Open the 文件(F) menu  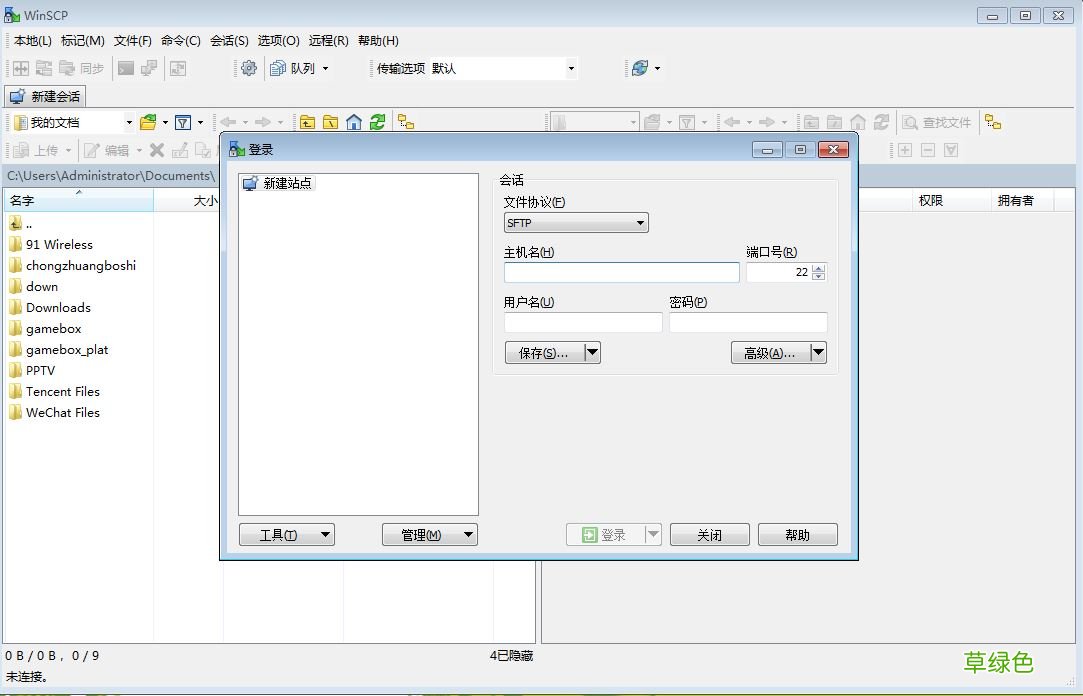click(133, 41)
